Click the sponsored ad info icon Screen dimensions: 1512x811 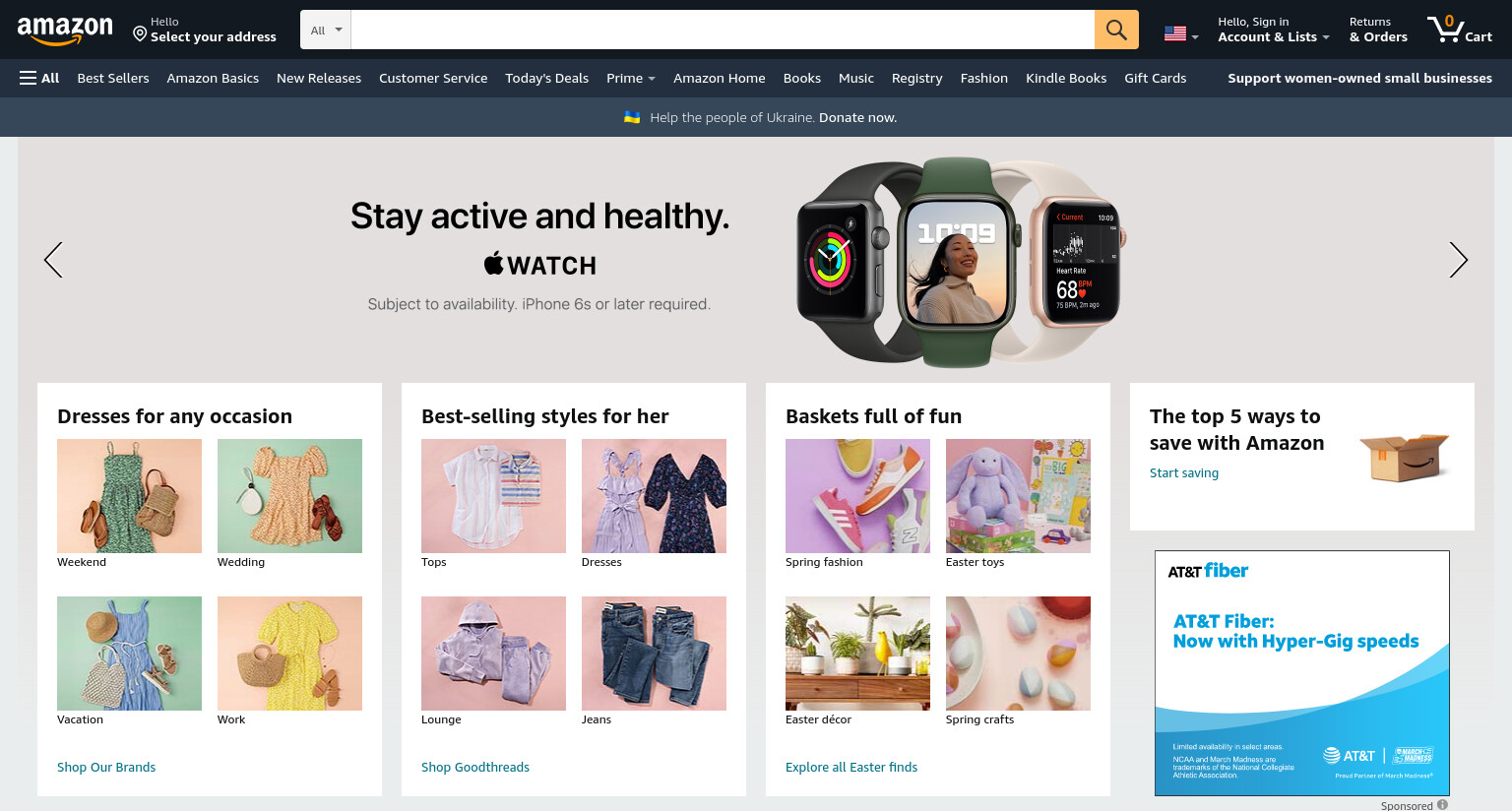pos(1442,805)
